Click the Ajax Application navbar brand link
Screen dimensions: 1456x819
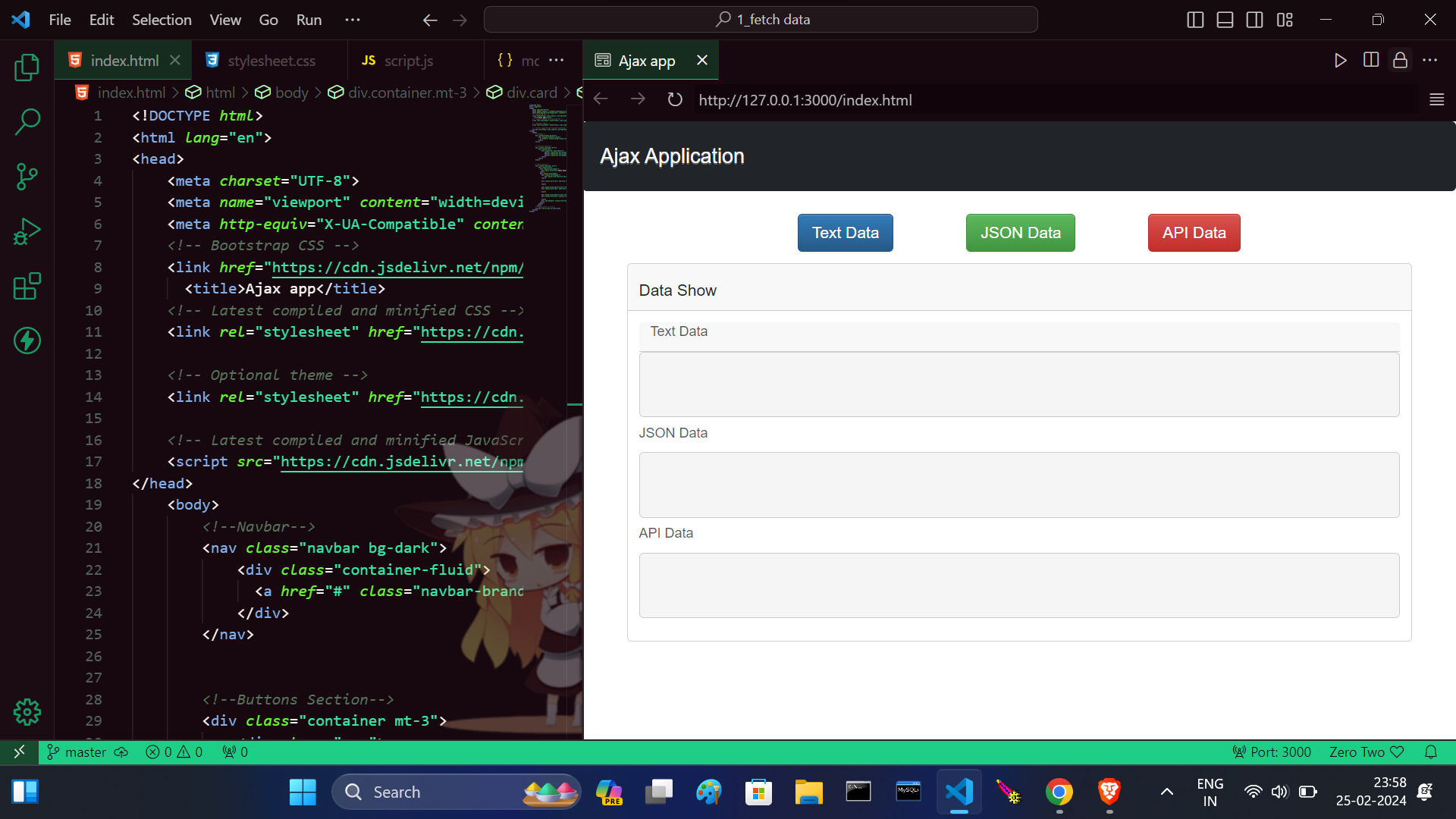tap(672, 156)
